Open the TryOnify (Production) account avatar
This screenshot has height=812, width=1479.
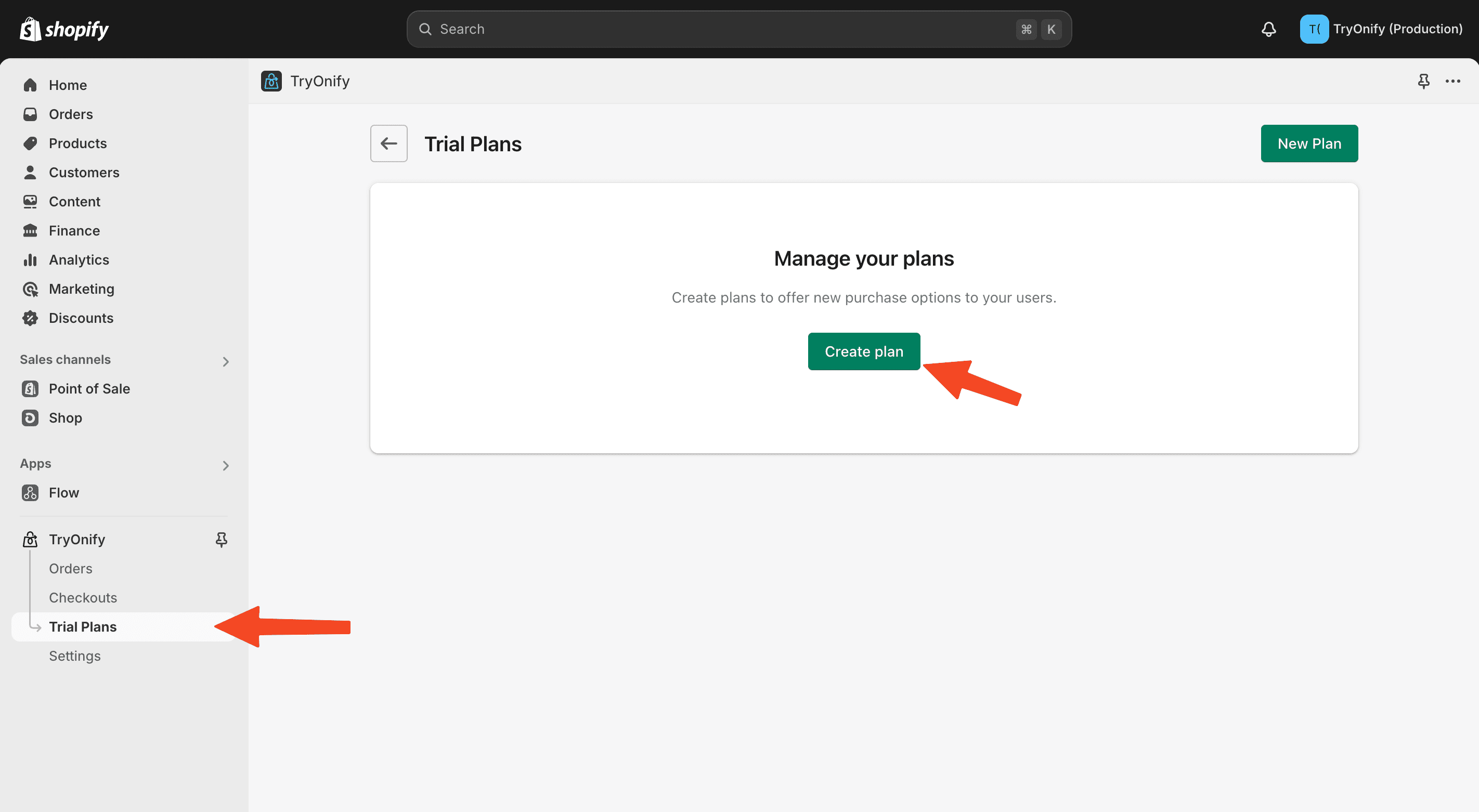click(x=1314, y=29)
